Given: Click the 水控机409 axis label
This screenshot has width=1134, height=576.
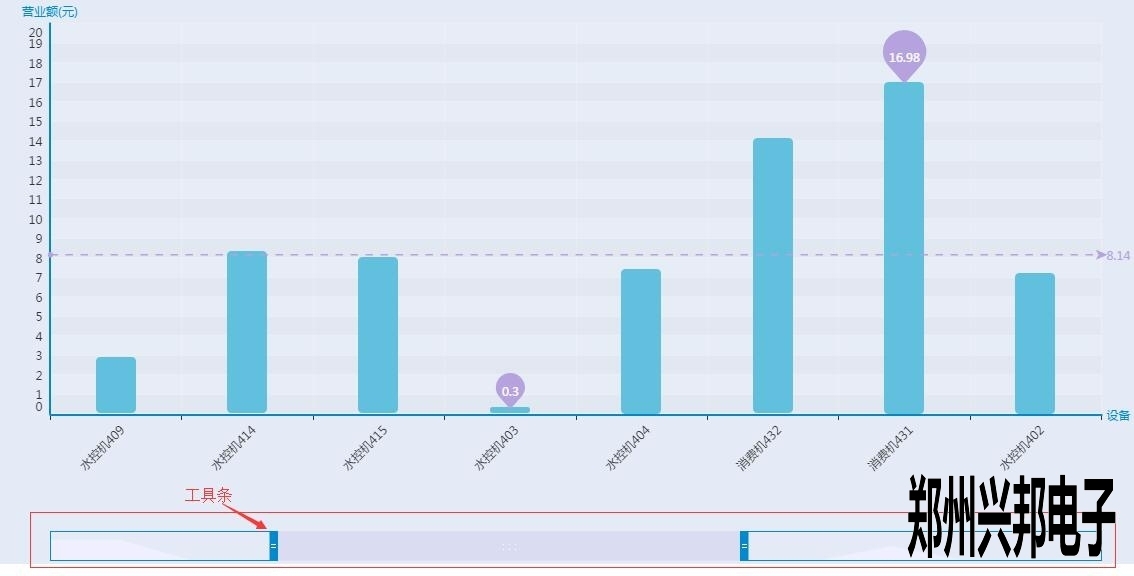Looking at the screenshot, I should (x=102, y=447).
